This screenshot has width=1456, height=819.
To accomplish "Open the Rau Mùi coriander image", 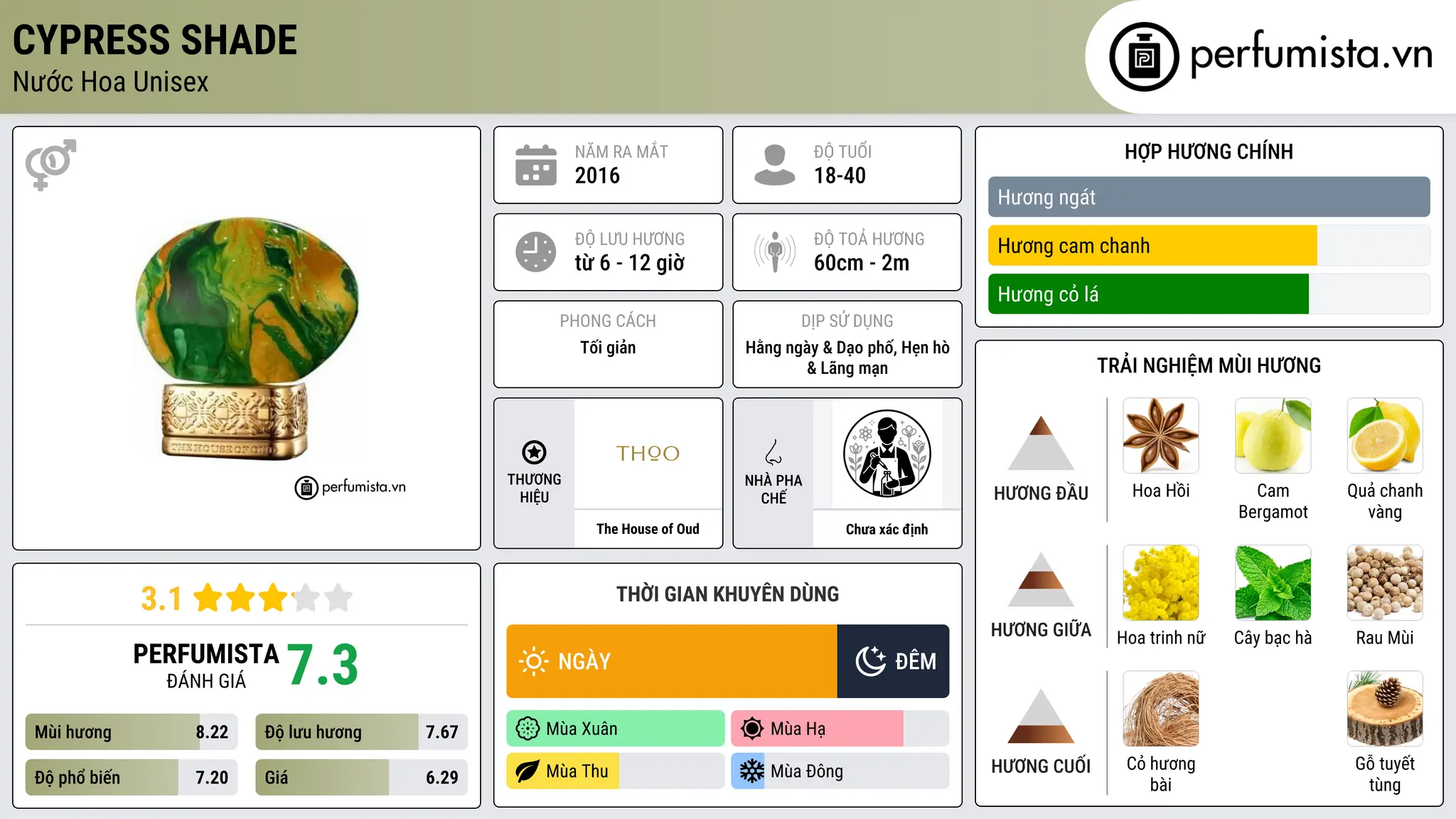I will coord(1385,583).
